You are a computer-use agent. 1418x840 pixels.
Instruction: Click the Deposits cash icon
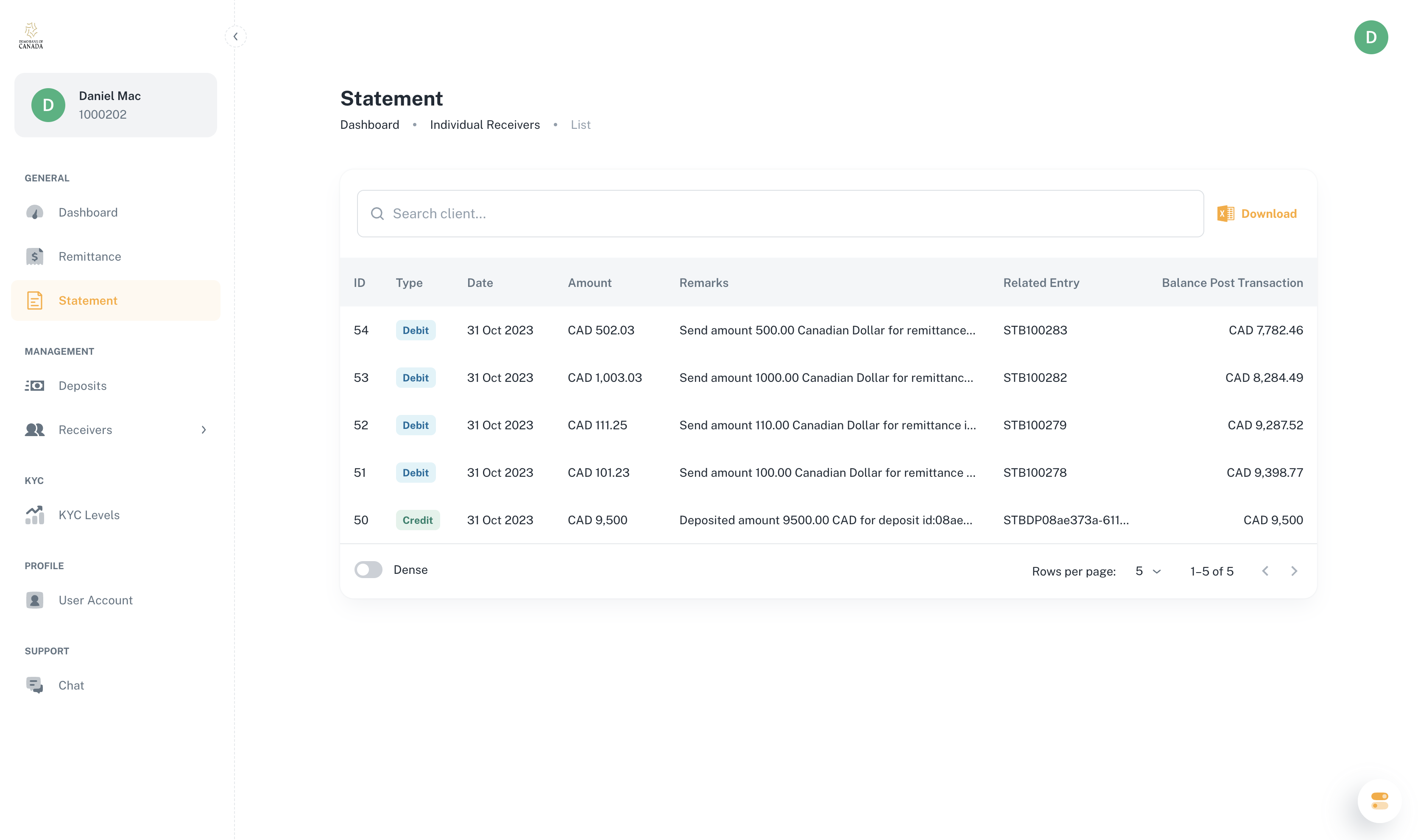[34, 386]
